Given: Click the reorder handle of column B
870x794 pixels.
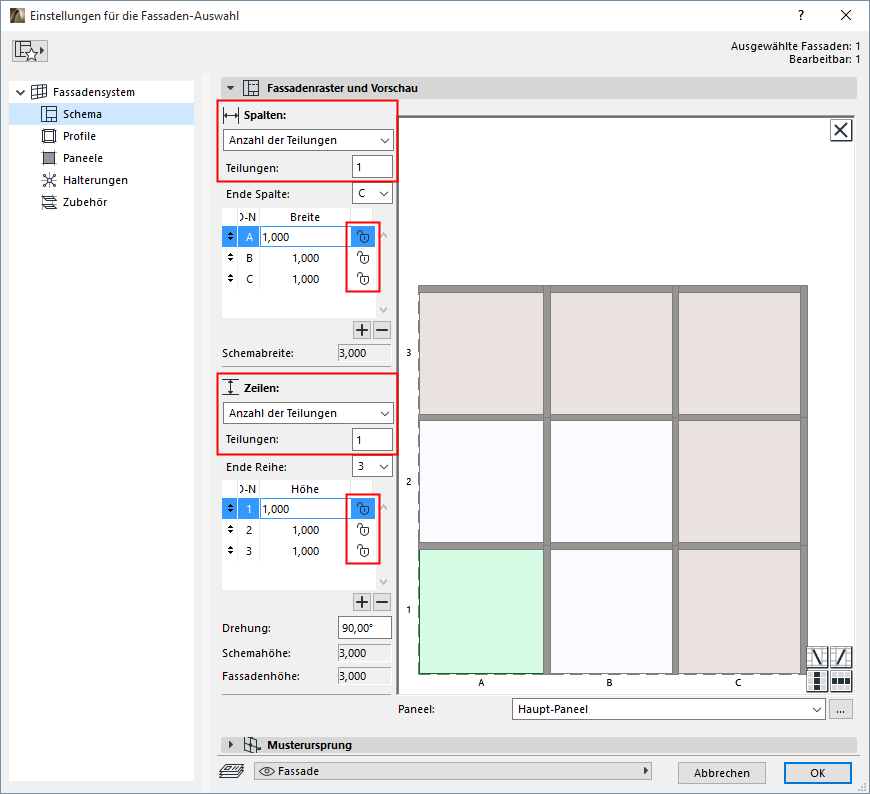Looking at the screenshot, I should (x=230, y=258).
